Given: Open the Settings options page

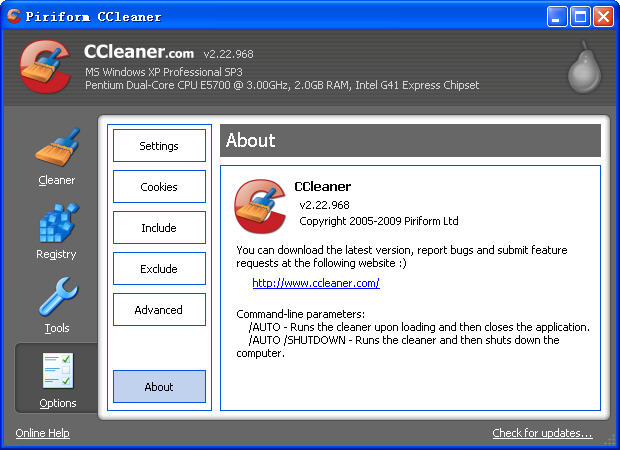Looking at the screenshot, I should 159,146.
